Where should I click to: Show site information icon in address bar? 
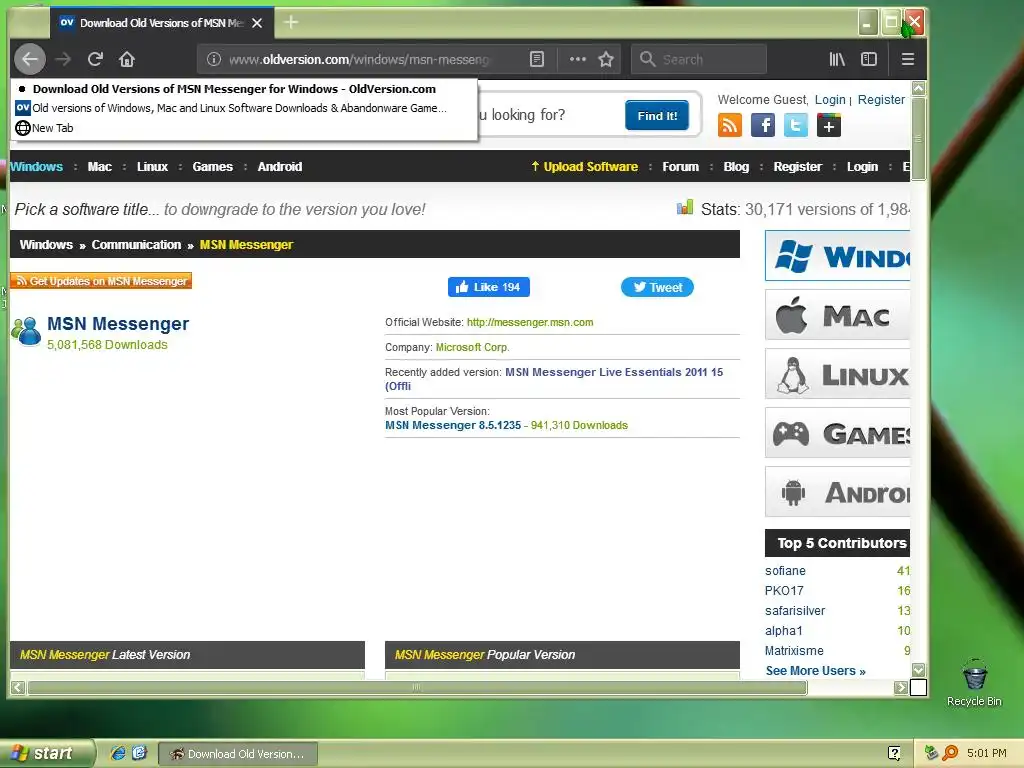[x=214, y=59]
